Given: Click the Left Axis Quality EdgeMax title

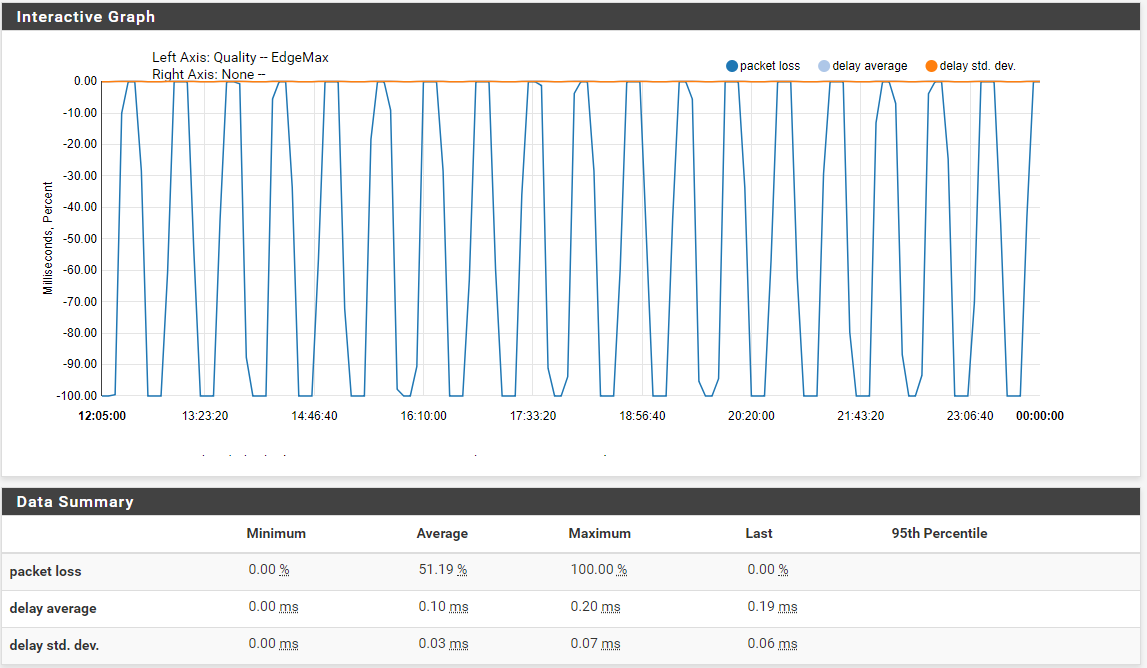Looking at the screenshot, I should pyautogui.click(x=240, y=58).
